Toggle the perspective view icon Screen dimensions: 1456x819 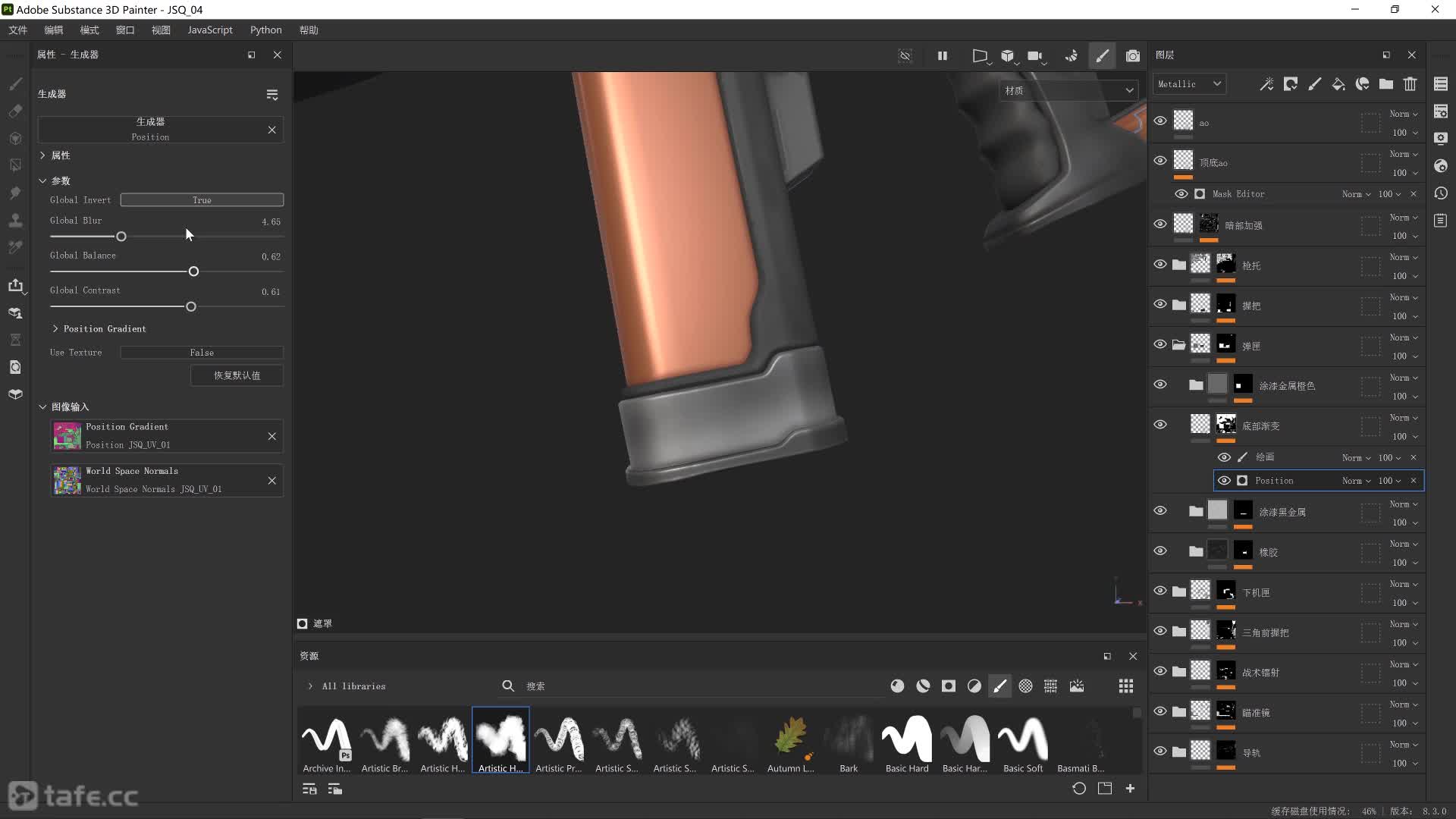pos(980,55)
